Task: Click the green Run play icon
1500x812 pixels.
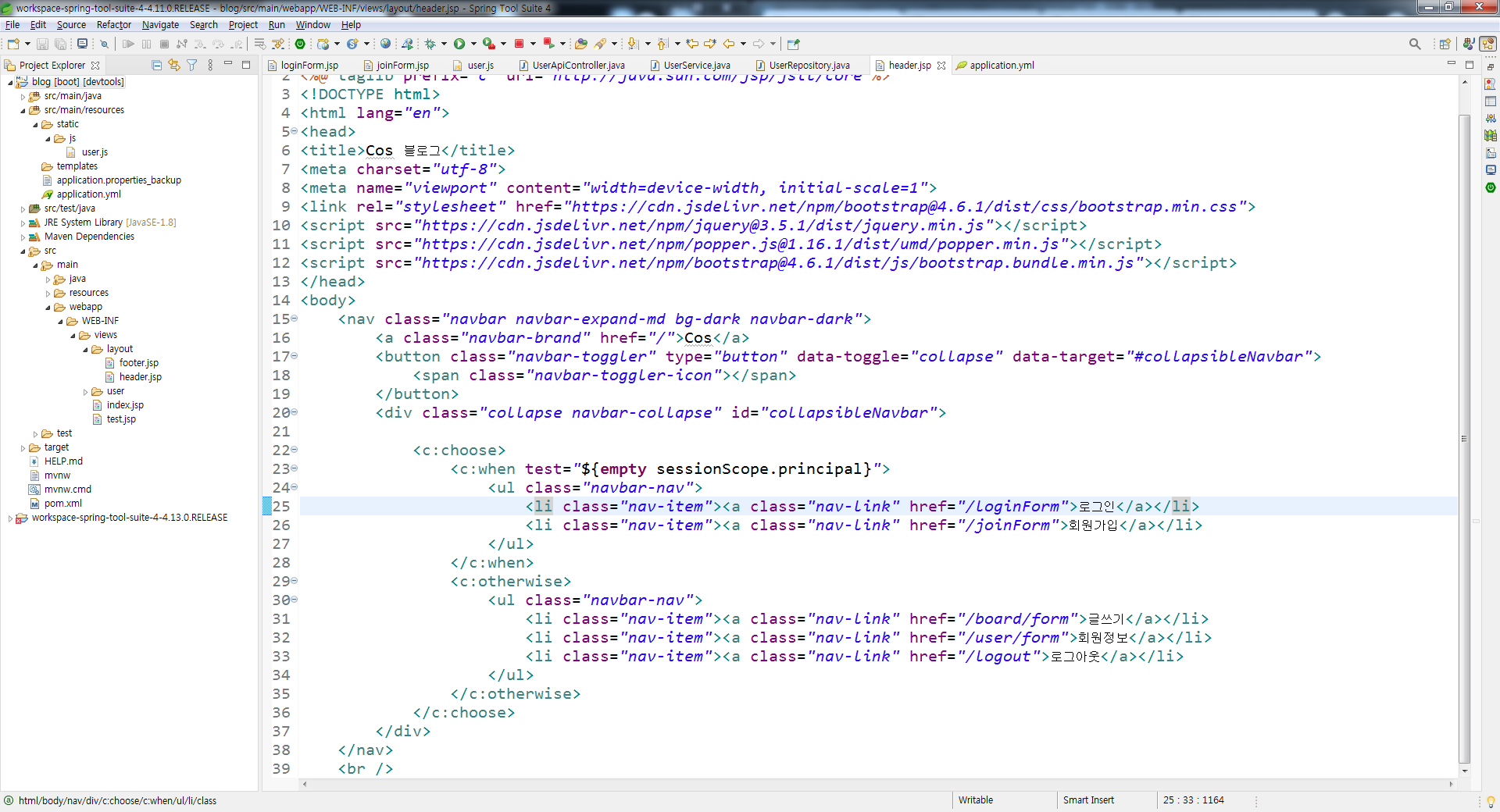Action: 459,44
